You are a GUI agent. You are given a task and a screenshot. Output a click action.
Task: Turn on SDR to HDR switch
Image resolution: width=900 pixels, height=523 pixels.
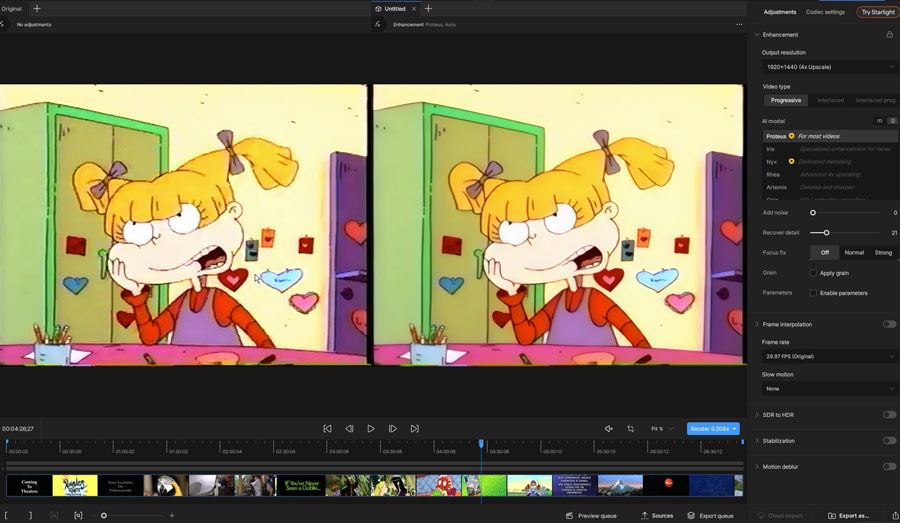[x=889, y=414]
